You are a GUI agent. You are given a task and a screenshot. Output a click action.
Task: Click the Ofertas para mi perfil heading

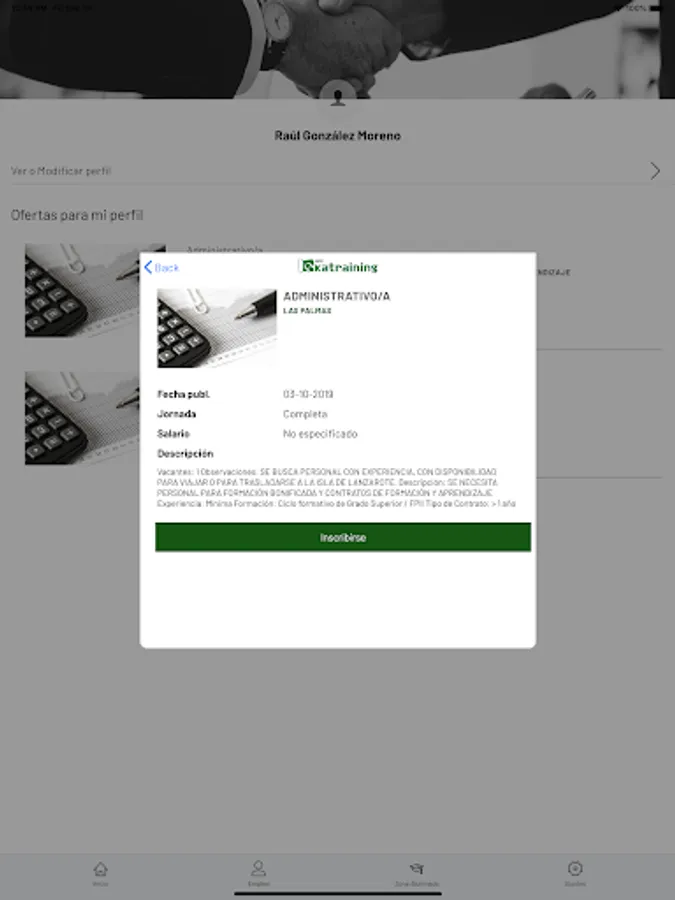click(77, 215)
